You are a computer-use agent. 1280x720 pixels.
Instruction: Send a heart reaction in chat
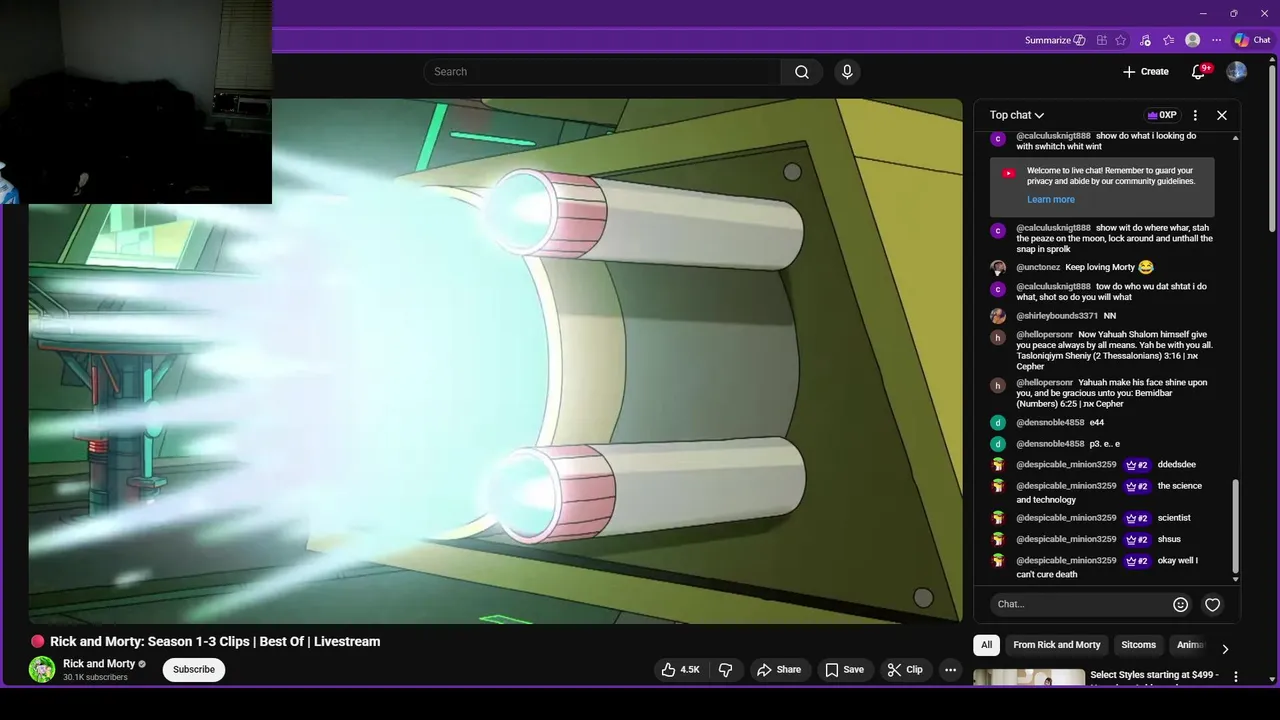coord(1213,604)
